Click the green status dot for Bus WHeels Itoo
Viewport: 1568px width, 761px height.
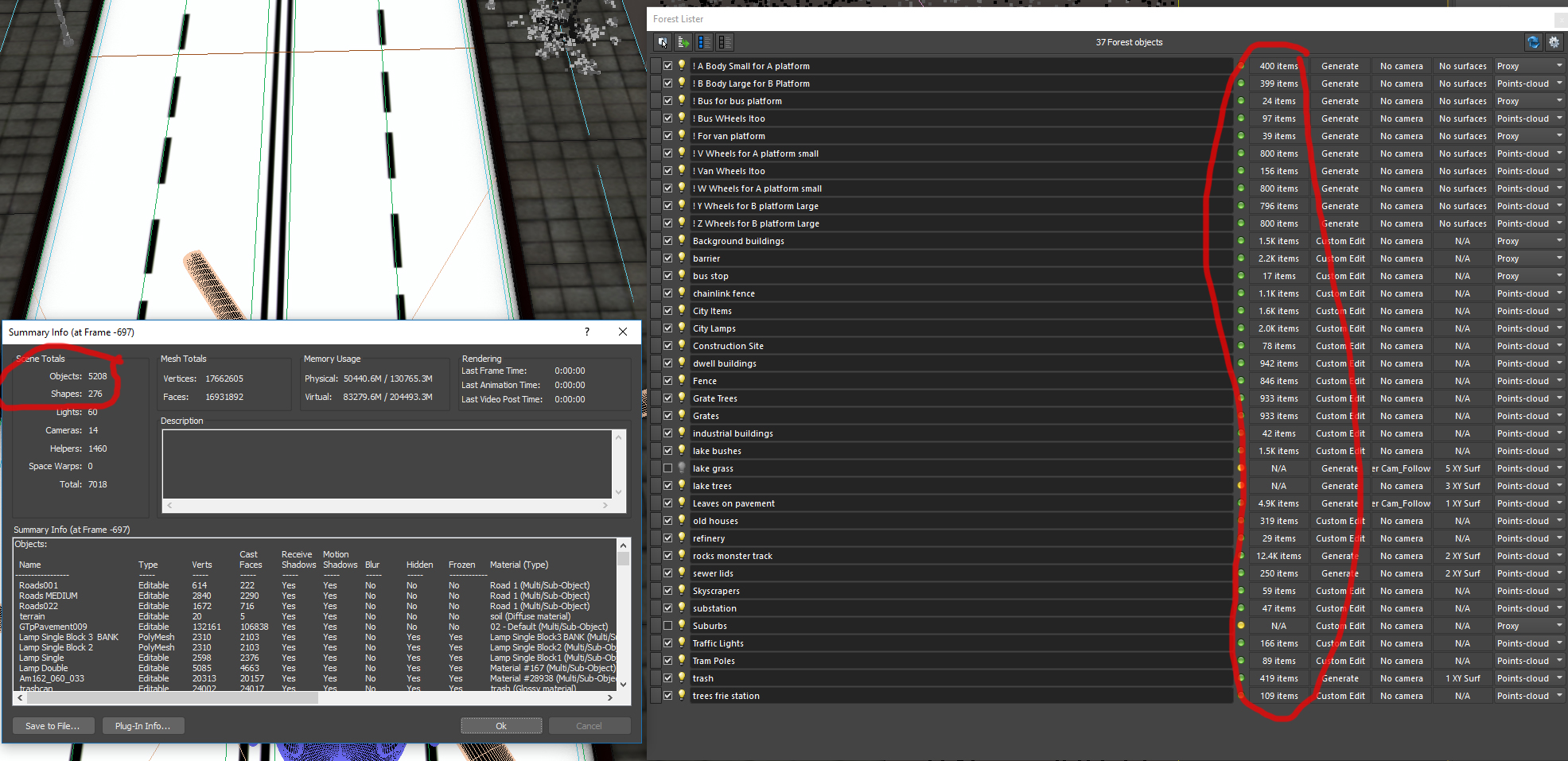1240,118
